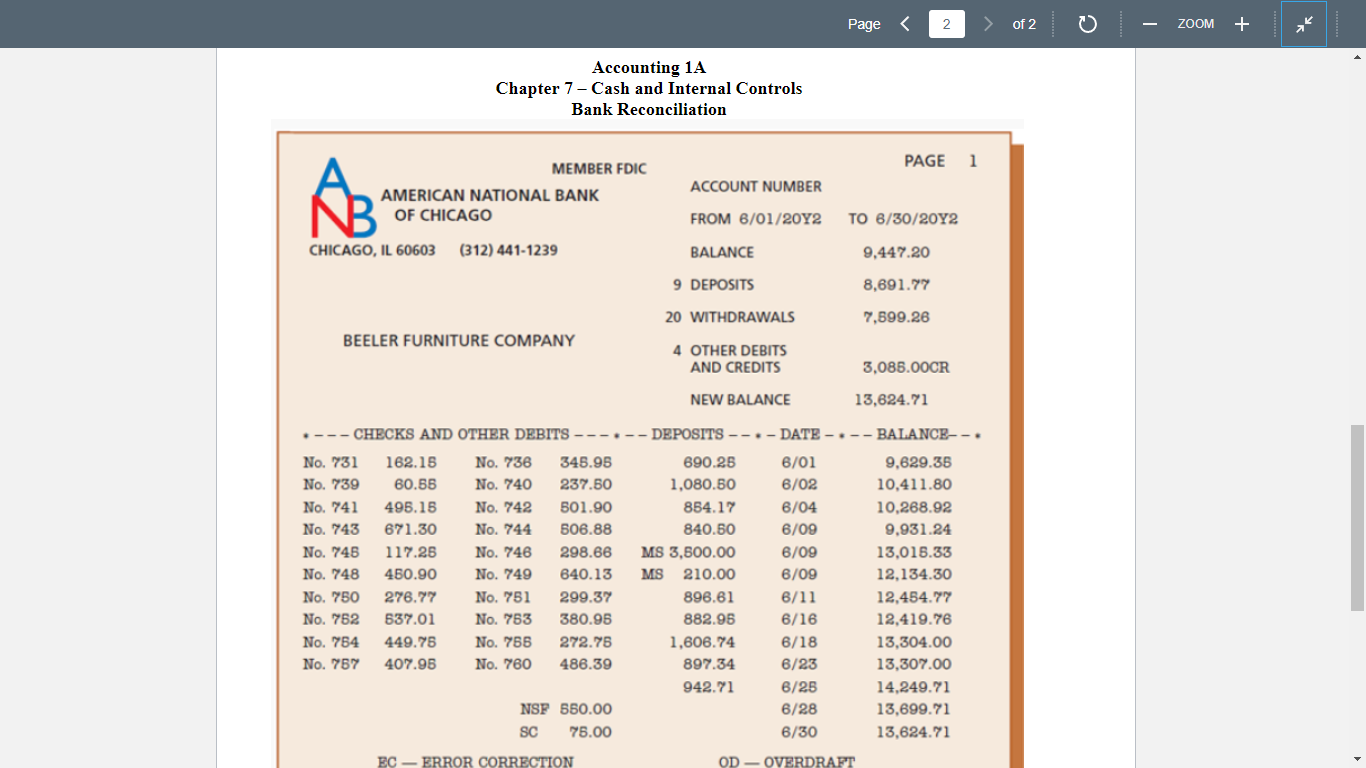Click 'Chapter 7 – Cash and Internal Controls' text

(649, 89)
